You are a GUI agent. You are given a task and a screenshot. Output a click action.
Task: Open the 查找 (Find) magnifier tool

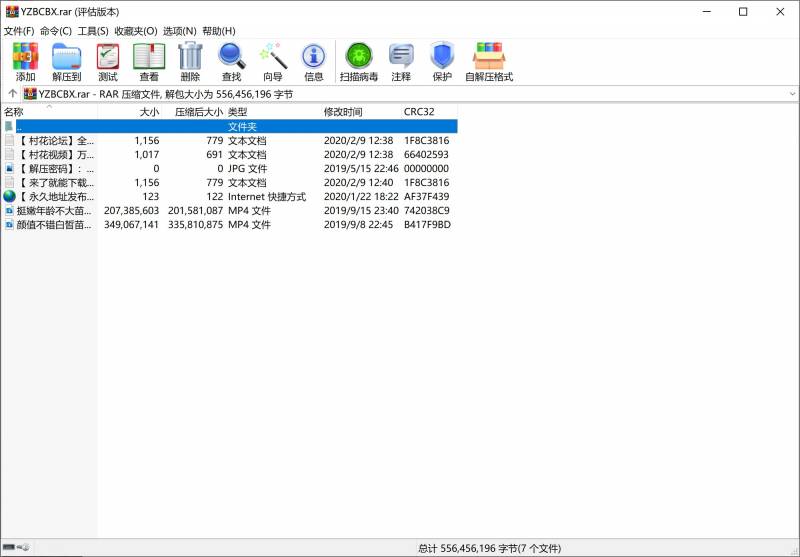click(x=232, y=56)
